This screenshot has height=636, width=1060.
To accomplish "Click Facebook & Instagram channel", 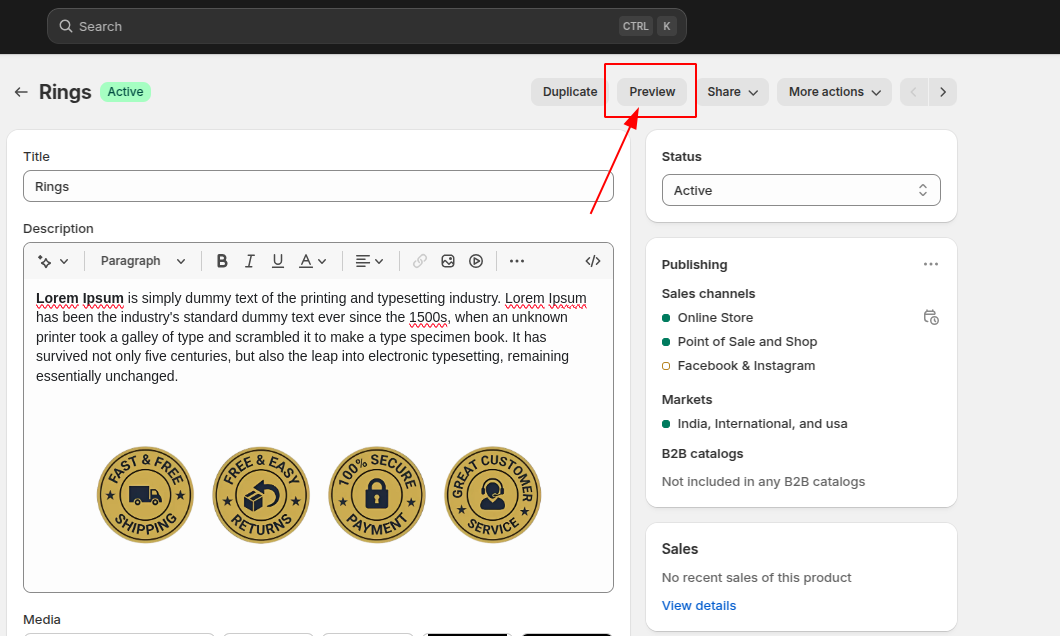I will click(746, 366).
